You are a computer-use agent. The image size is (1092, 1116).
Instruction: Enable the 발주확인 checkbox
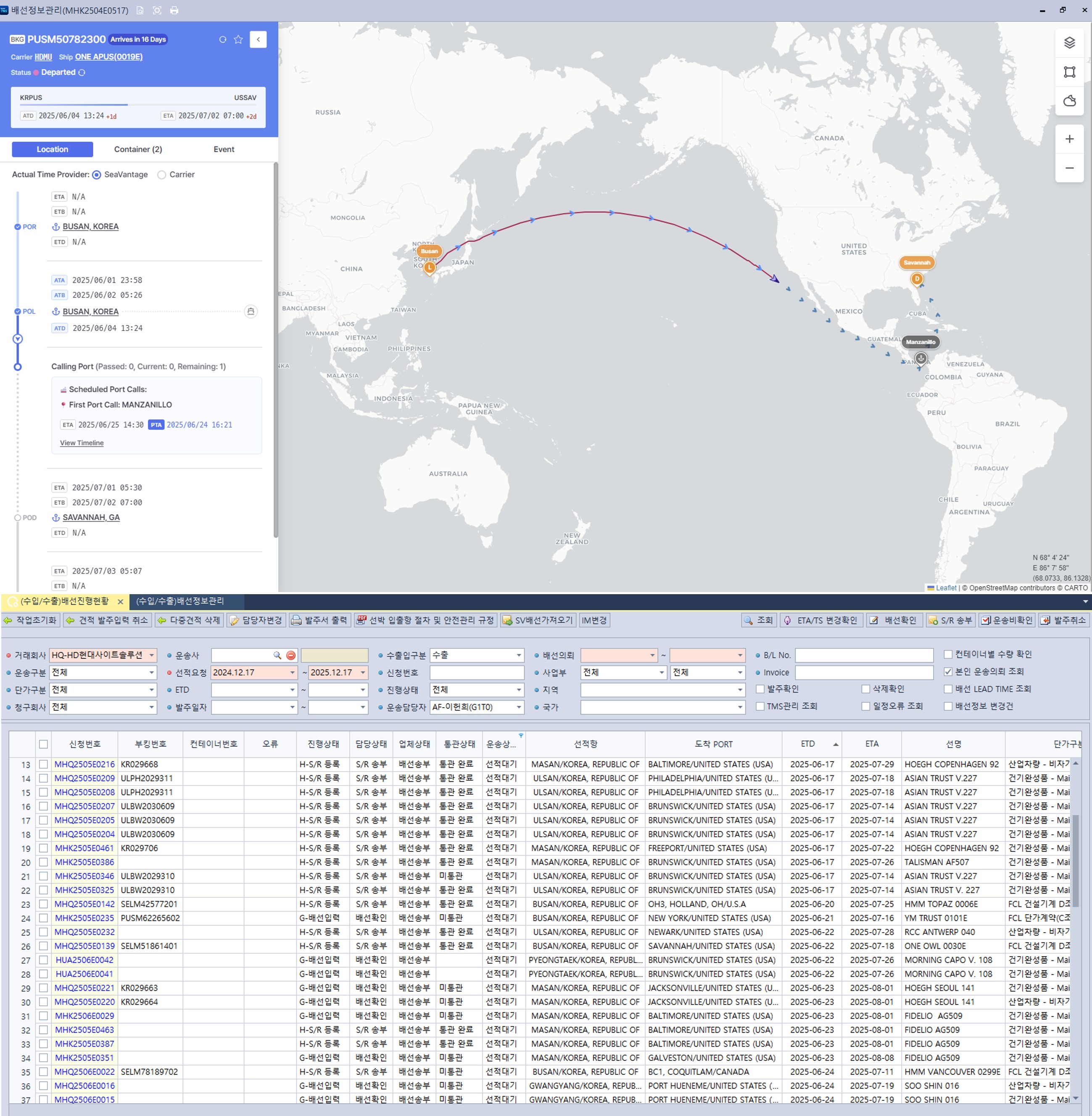760,689
